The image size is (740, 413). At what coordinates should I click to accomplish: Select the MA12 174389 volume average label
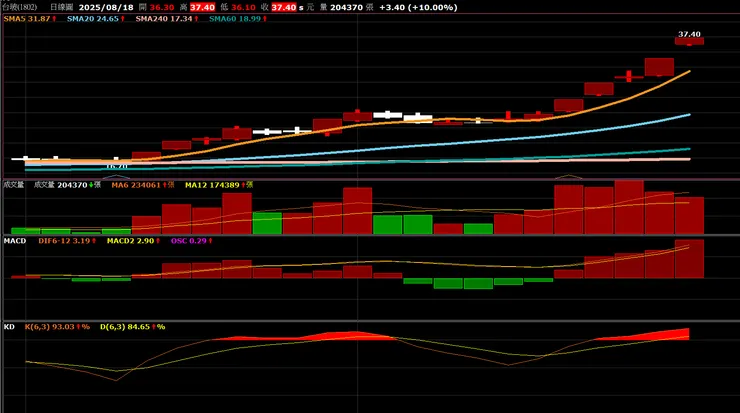coord(219,185)
